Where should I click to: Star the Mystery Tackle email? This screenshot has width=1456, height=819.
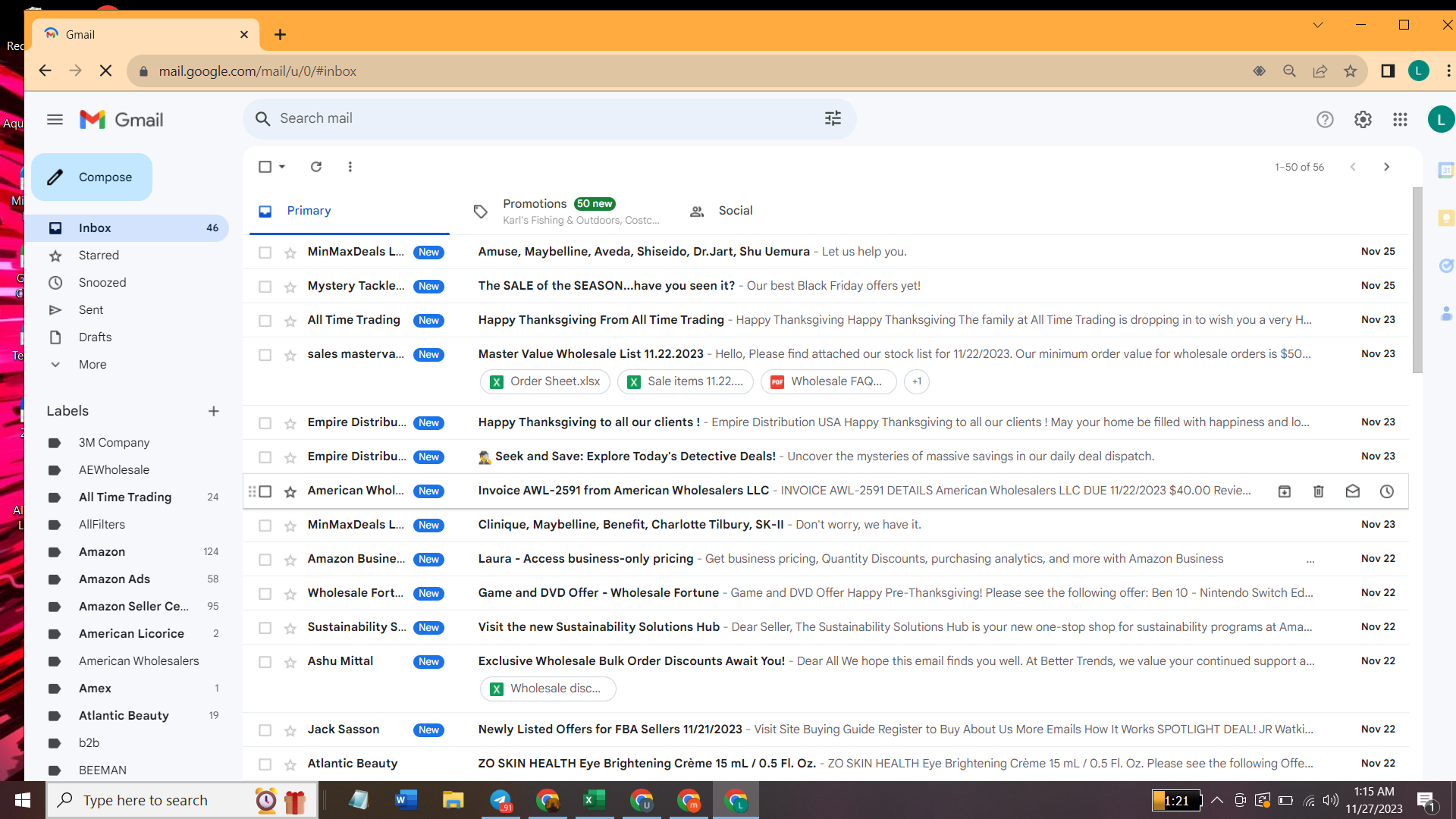pos(290,287)
